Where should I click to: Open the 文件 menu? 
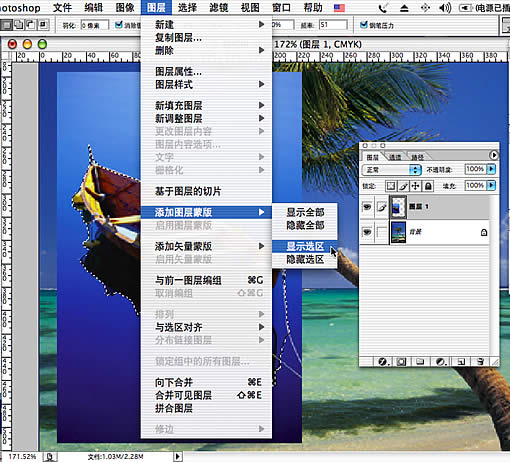[x=62, y=7]
